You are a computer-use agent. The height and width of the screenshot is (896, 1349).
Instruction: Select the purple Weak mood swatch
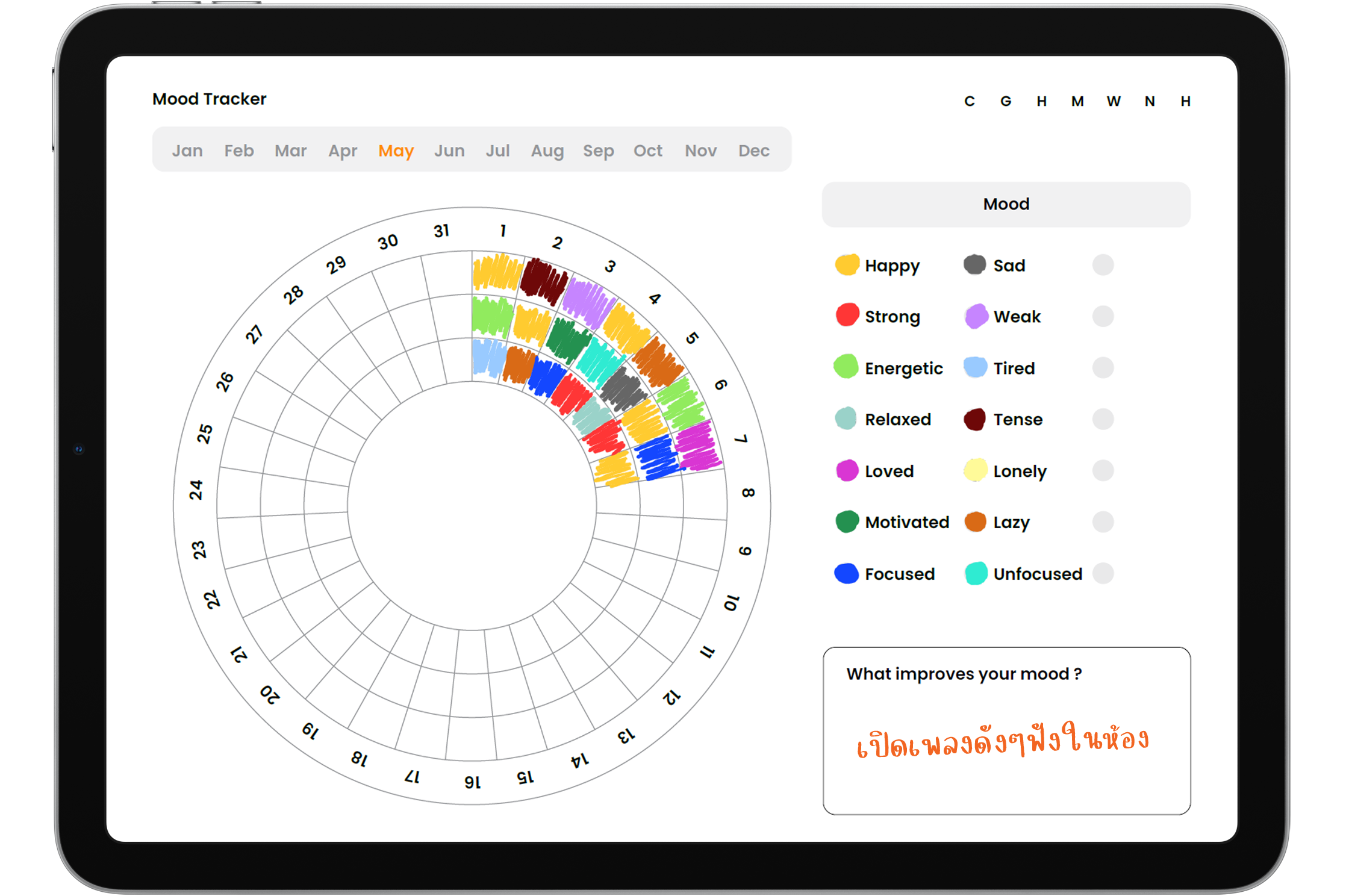pos(976,316)
